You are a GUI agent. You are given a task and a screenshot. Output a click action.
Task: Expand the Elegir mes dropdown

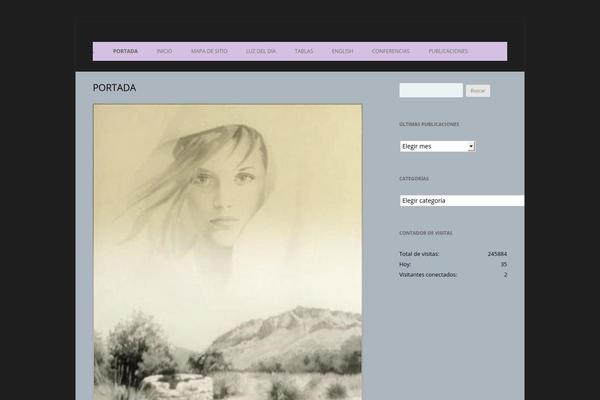(437, 146)
